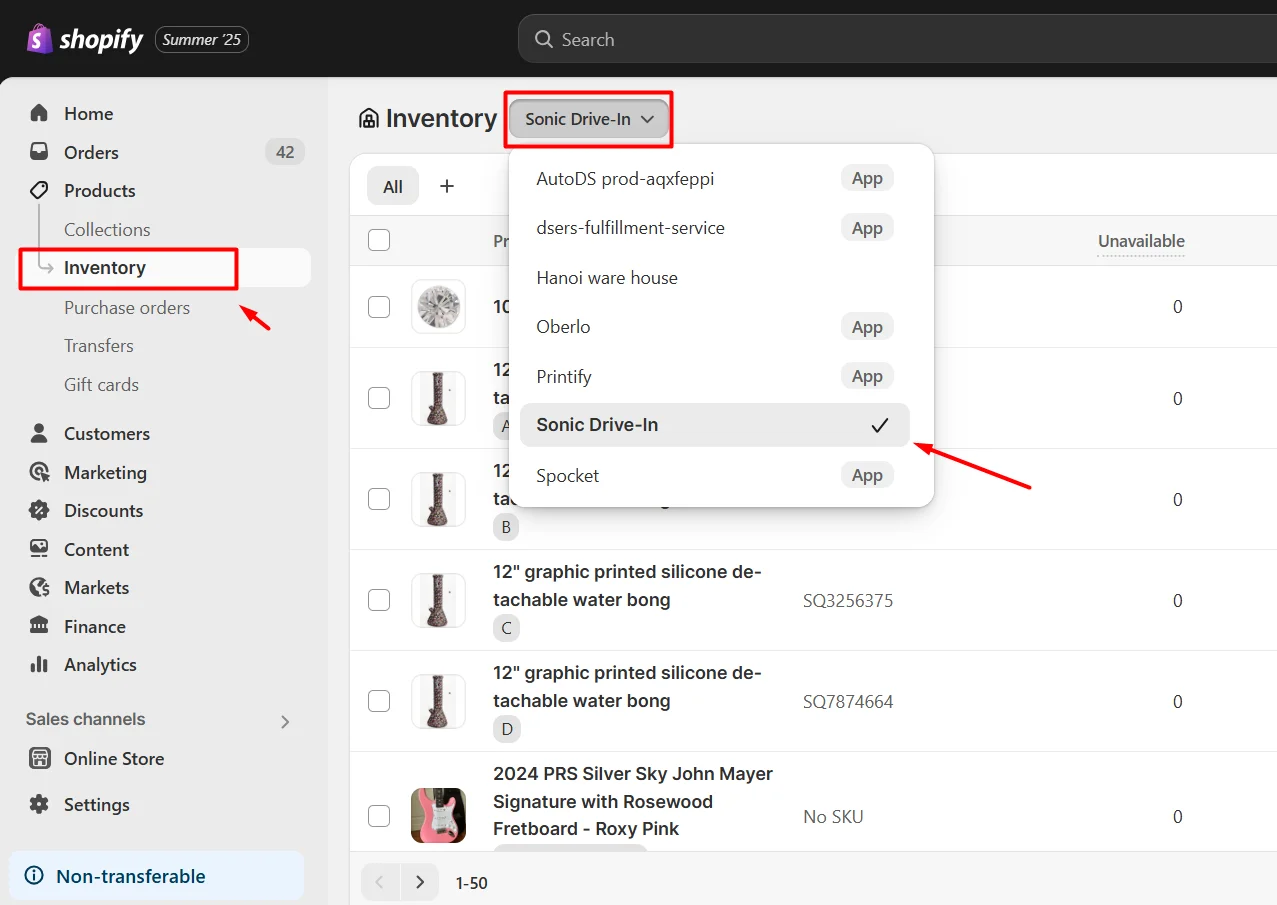1277x905 pixels.
Task: Open the pink guitar product thumbnail
Action: tap(438, 815)
